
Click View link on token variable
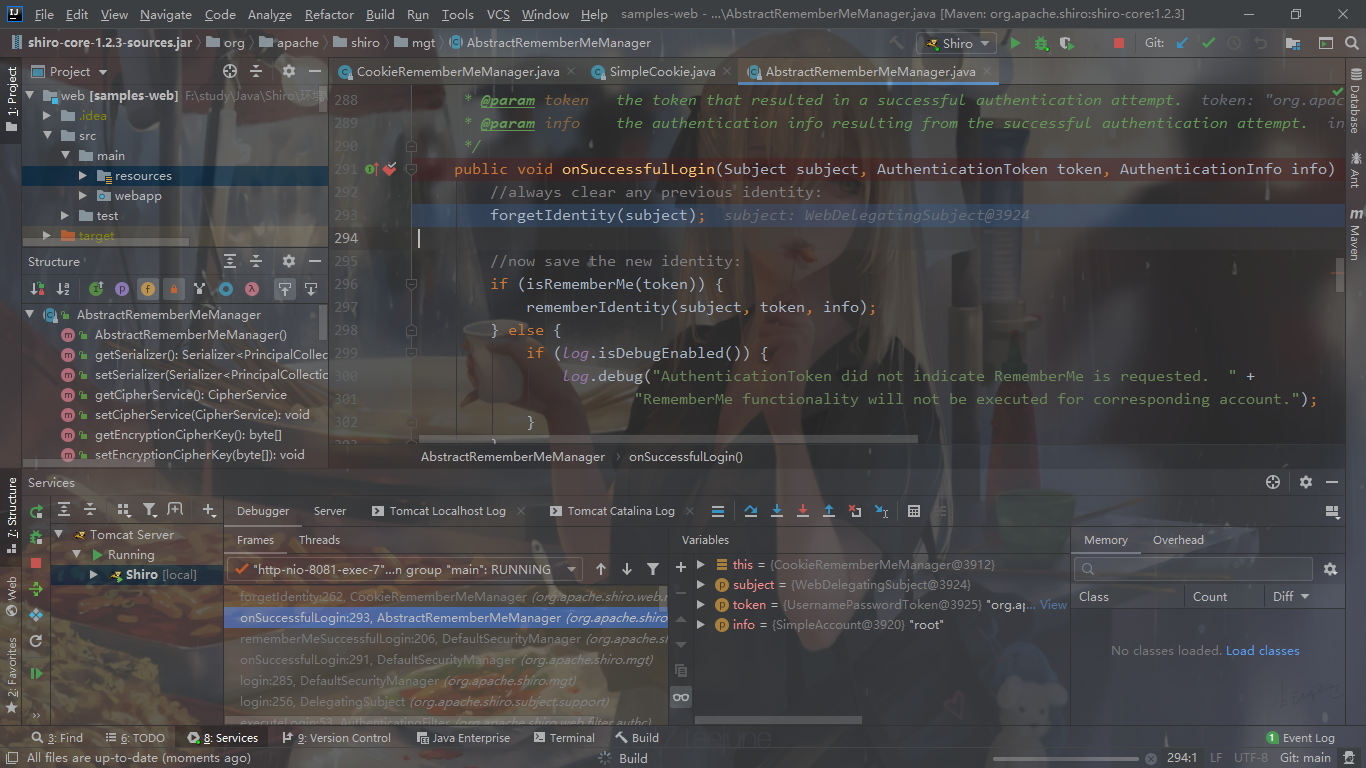(x=1053, y=605)
